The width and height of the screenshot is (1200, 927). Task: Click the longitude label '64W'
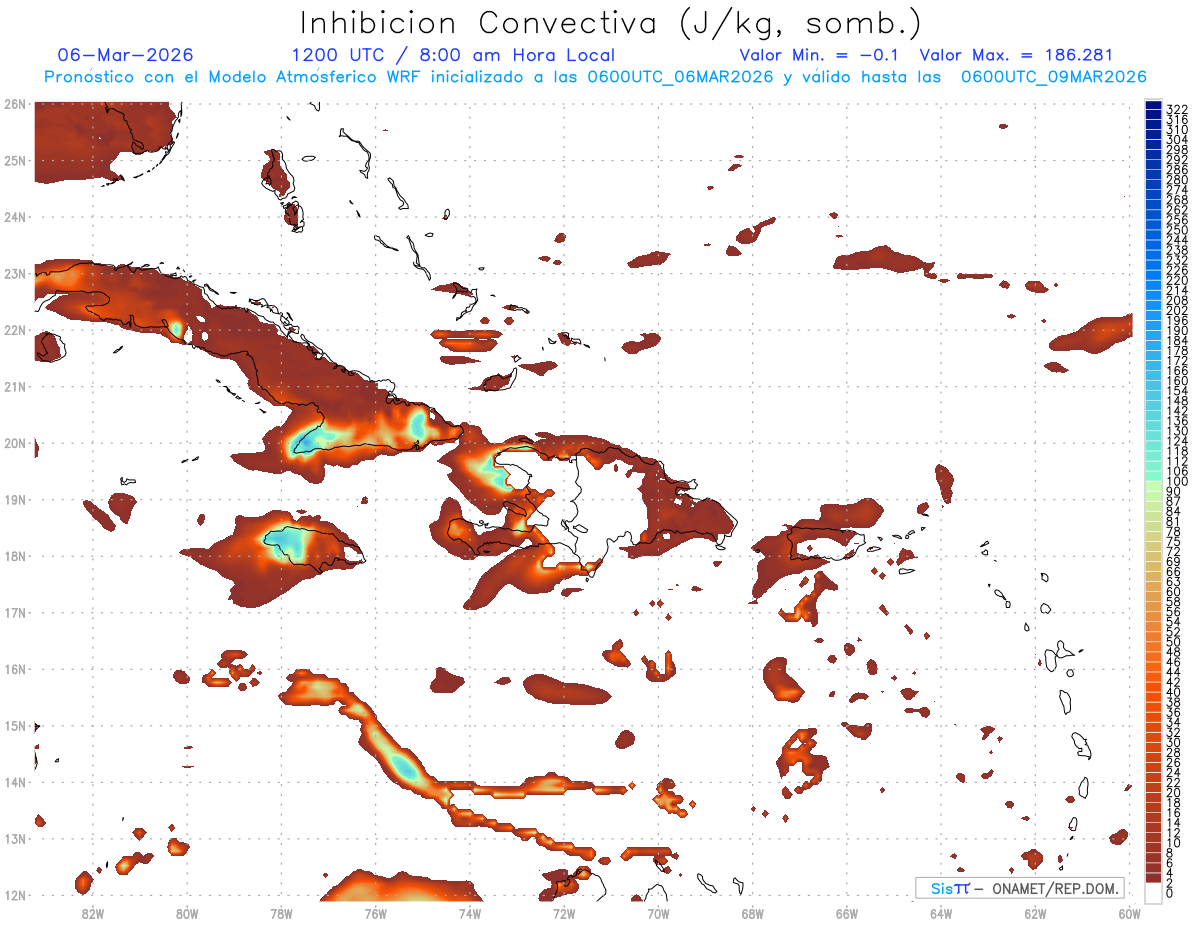[x=941, y=912]
